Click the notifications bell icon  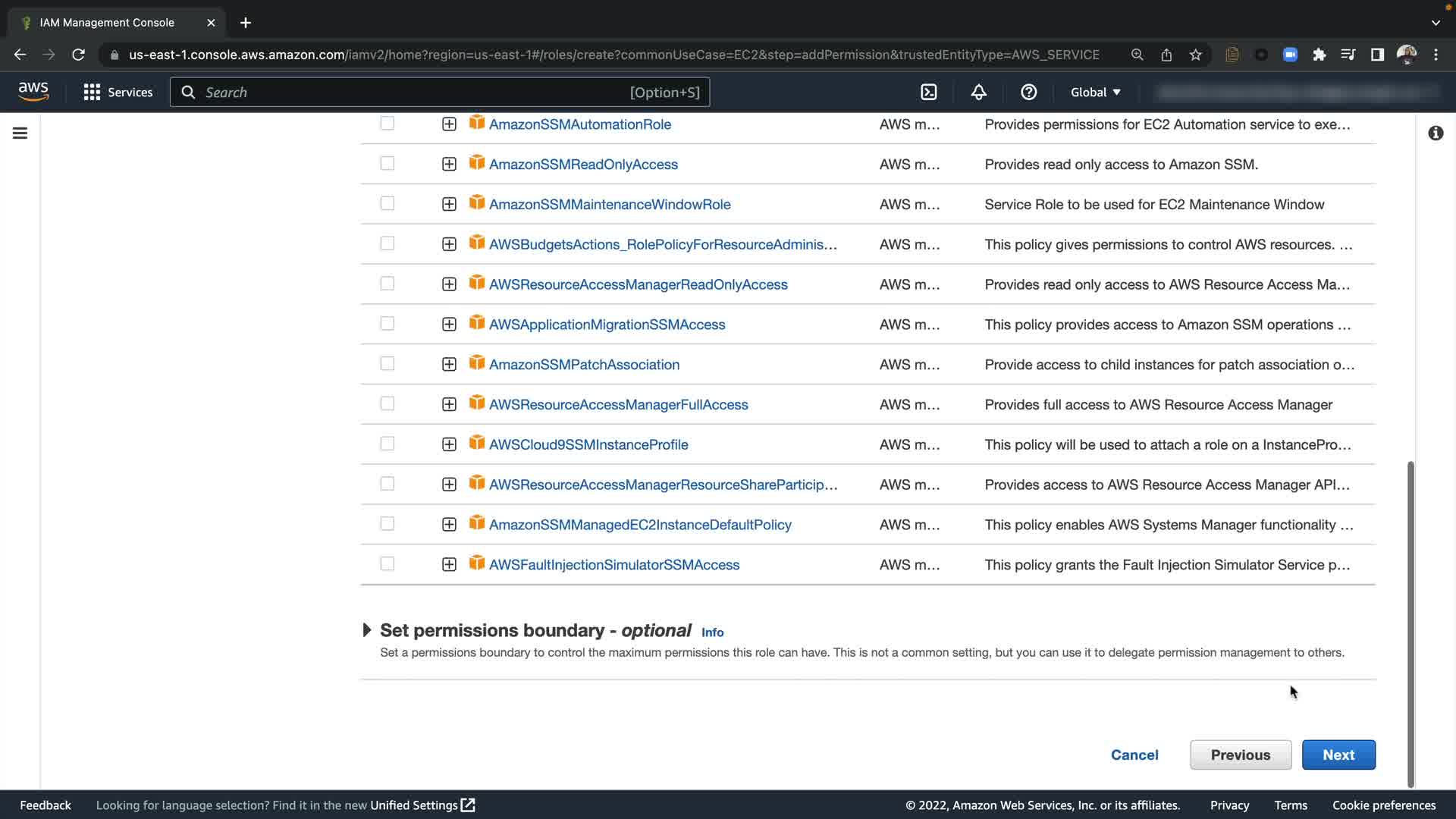[978, 92]
